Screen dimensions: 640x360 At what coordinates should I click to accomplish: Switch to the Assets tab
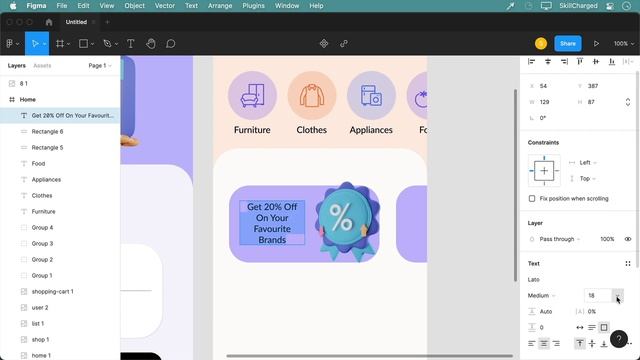(x=42, y=65)
